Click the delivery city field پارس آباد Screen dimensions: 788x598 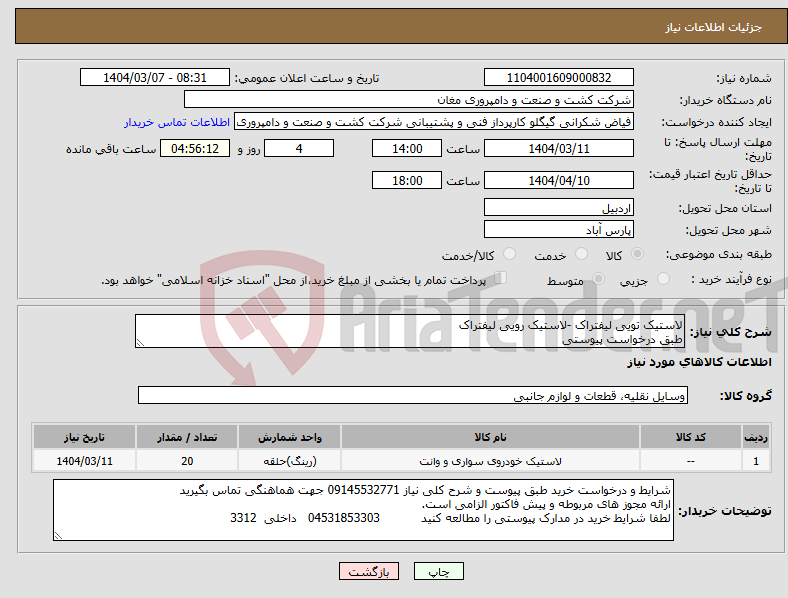(558, 230)
